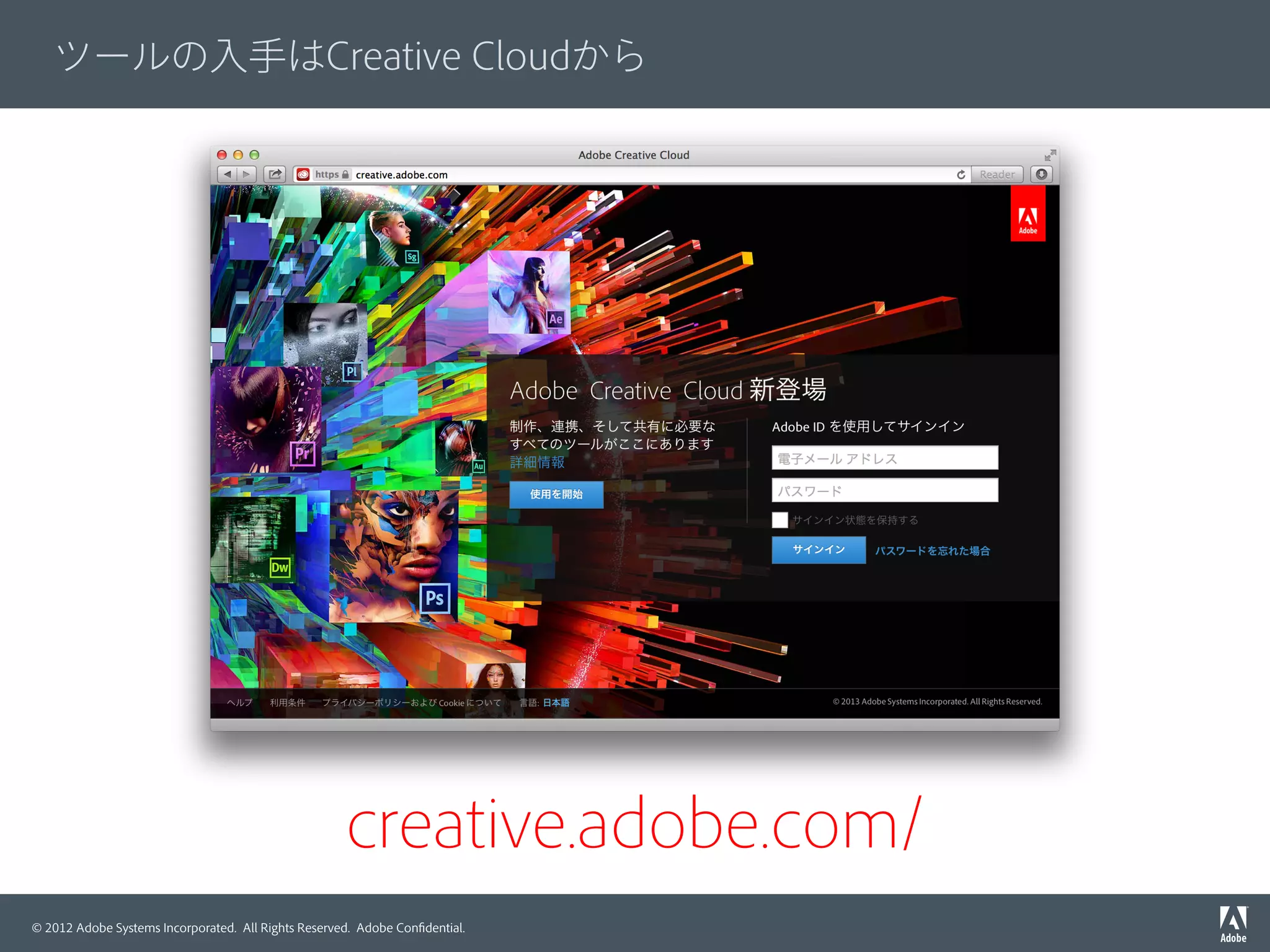Screen dimensions: 1270x952
Task: Click the After Effects dancer artwork thumbnail
Action: (528, 292)
